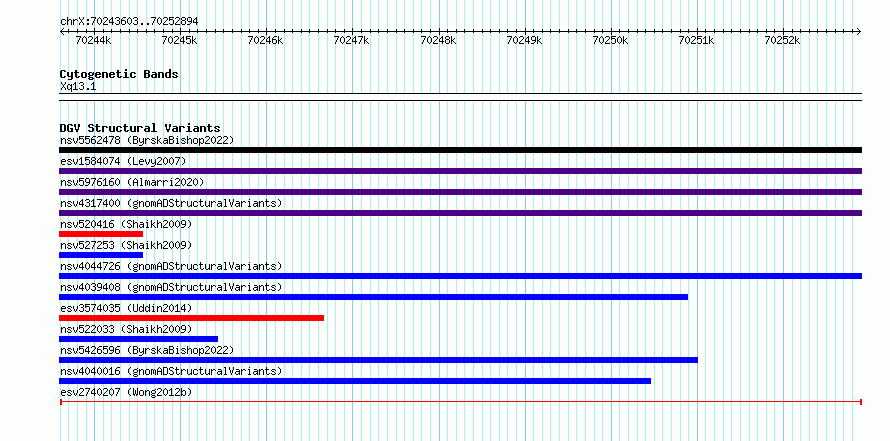Select the blue nsv5426596 variant bar
Viewport: 890px width, 441px height.
tap(379, 360)
